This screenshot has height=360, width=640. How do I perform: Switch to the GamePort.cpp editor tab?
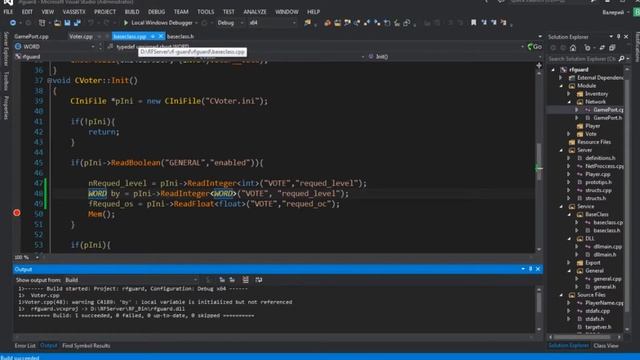(x=31, y=36)
